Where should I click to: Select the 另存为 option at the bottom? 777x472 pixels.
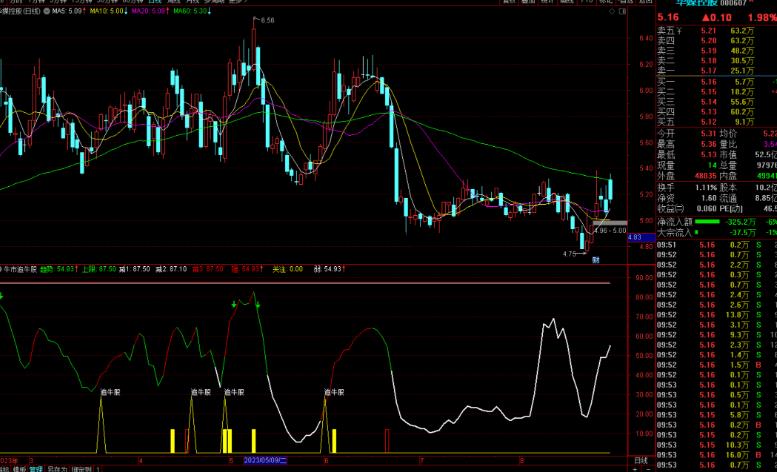[x=57, y=469]
